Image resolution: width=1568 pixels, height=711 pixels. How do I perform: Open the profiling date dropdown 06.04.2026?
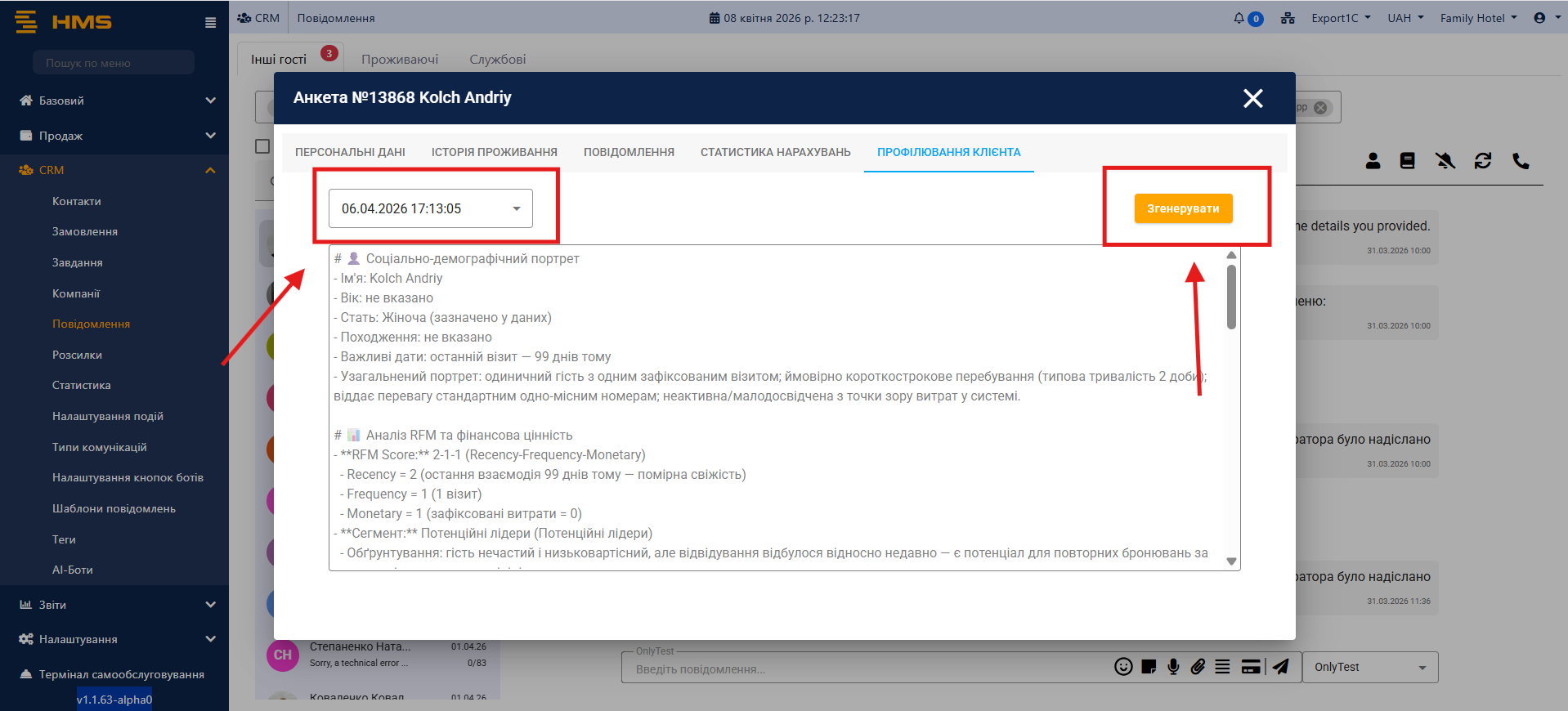click(431, 208)
